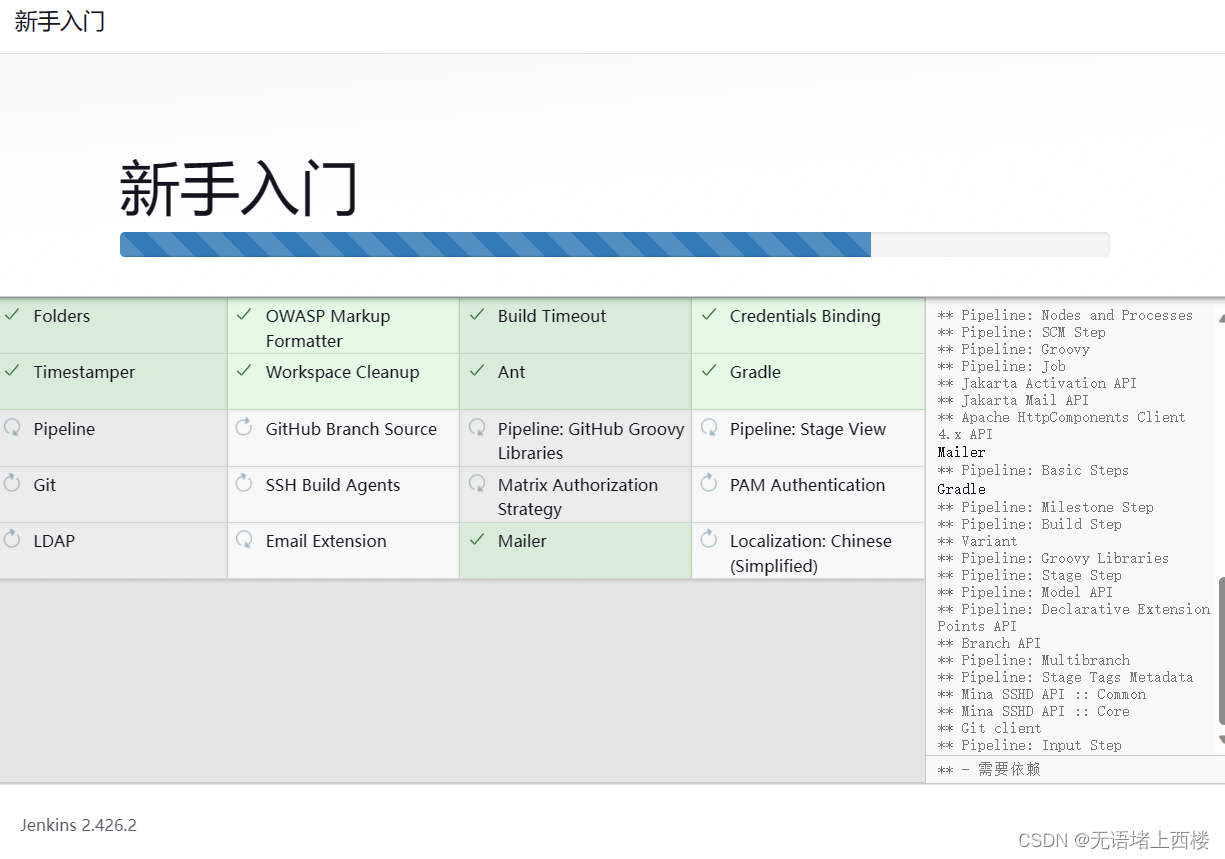
Task: Click the checkmark icon next to Mailer
Action: [478, 540]
